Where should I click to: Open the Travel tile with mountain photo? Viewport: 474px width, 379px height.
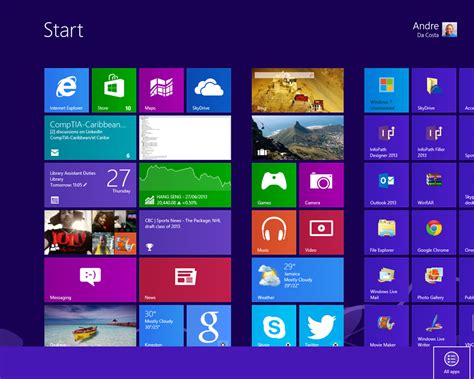(298, 138)
